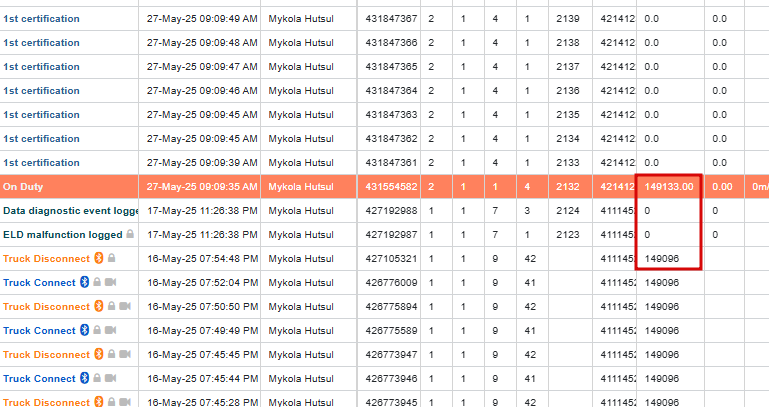The width and height of the screenshot is (769, 407).
Task: Open 1st certification at 09:09:49 AM
Action: tap(41, 19)
